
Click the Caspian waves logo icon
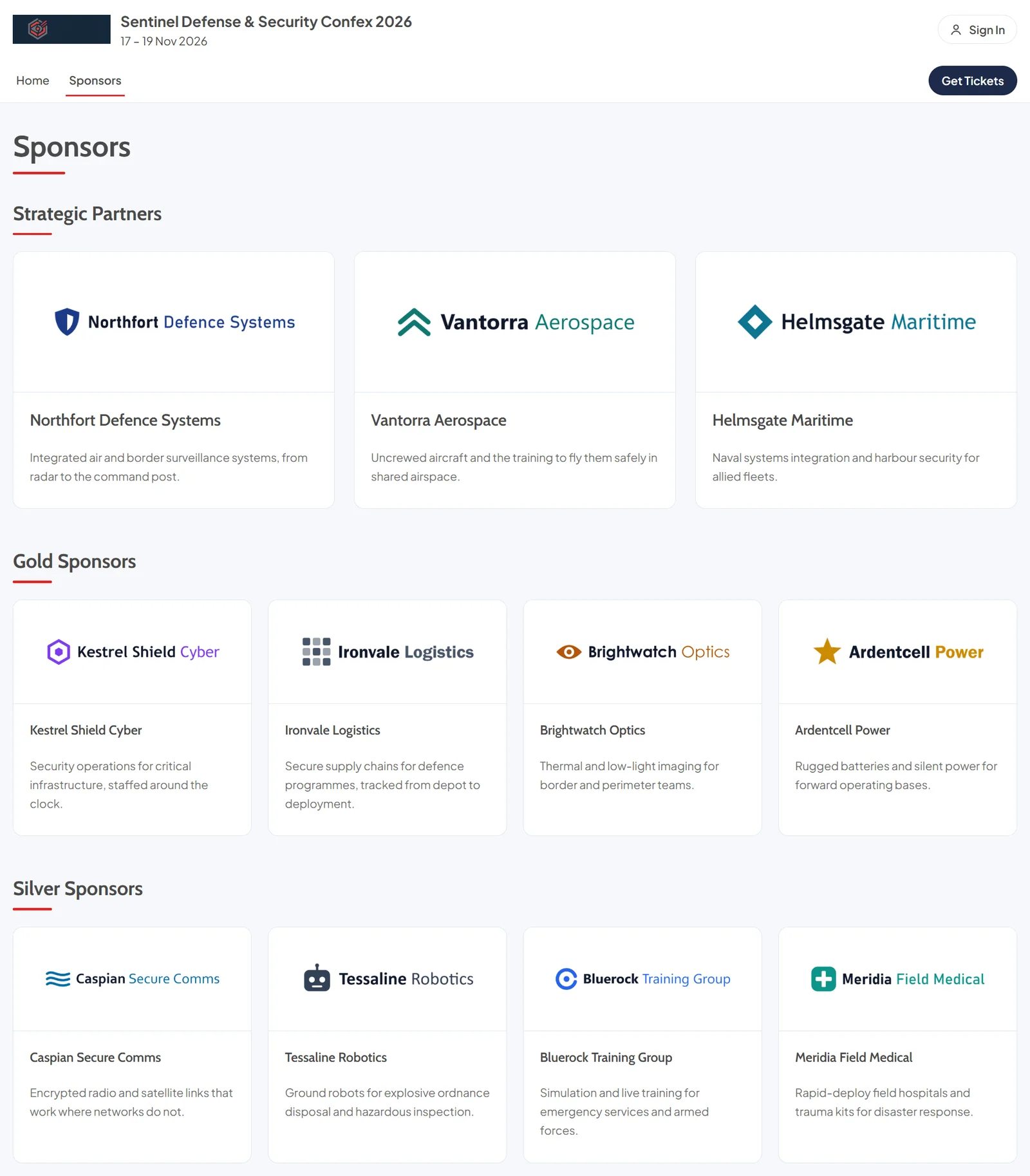[57, 979]
